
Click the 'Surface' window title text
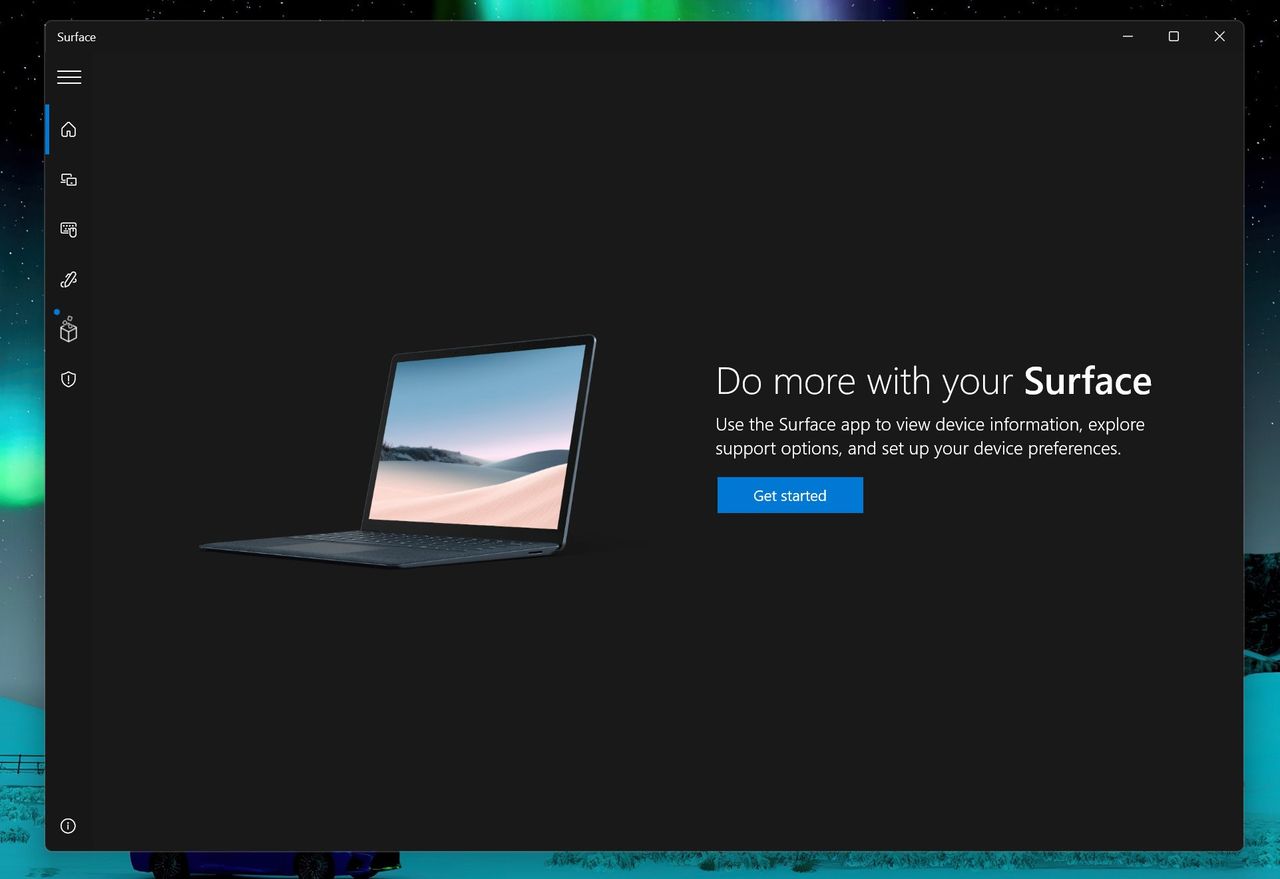(x=76, y=37)
